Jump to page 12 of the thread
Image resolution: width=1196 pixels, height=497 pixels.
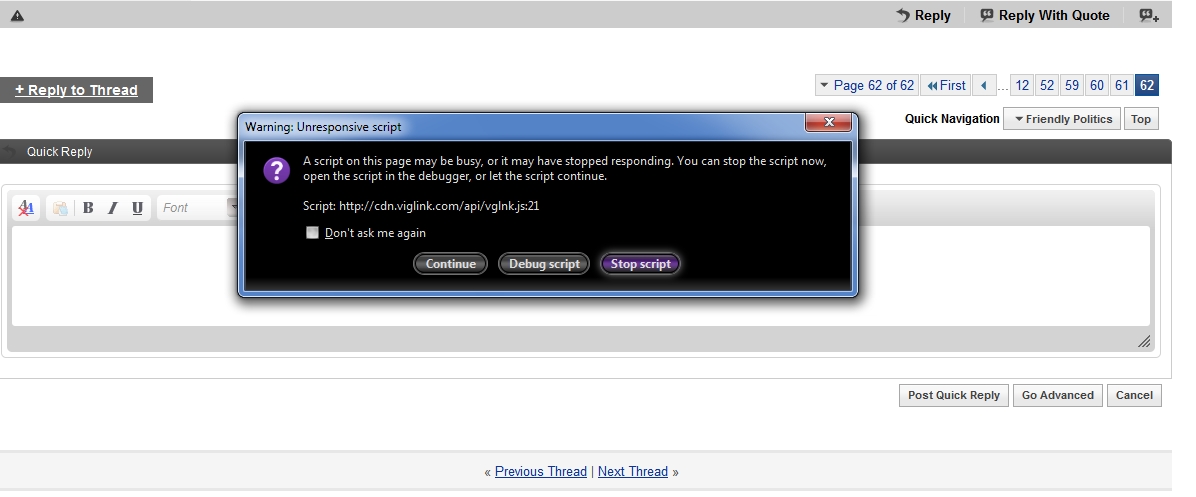[1022, 85]
